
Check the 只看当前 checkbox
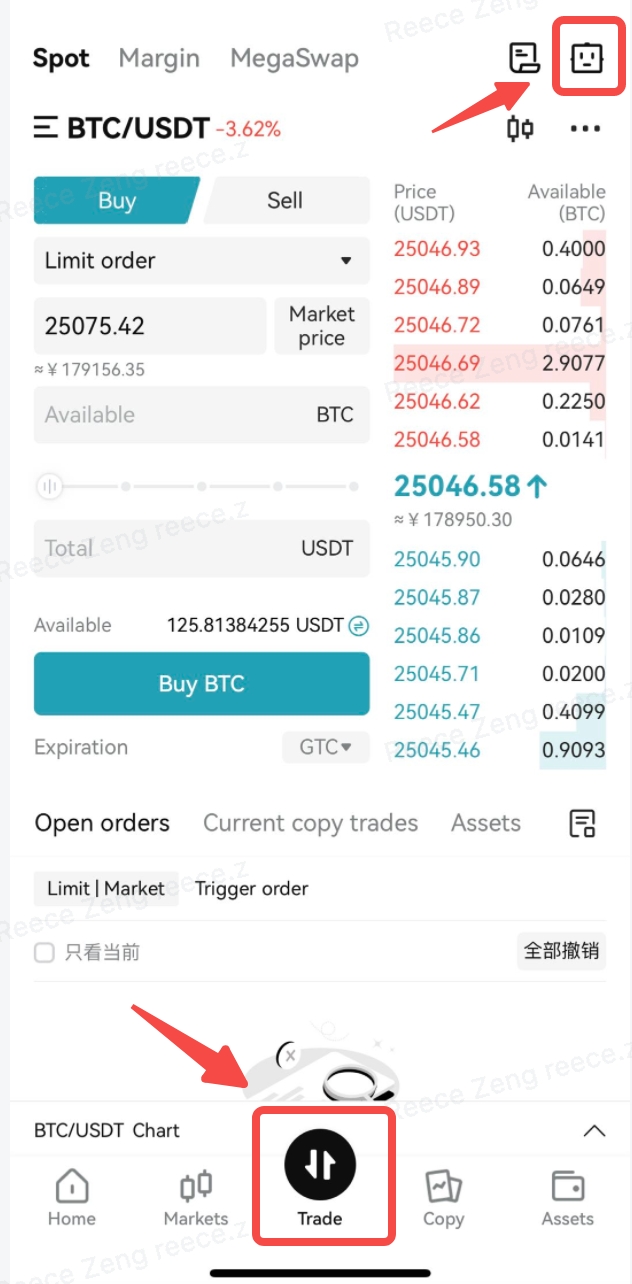pyautogui.click(x=44, y=953)
